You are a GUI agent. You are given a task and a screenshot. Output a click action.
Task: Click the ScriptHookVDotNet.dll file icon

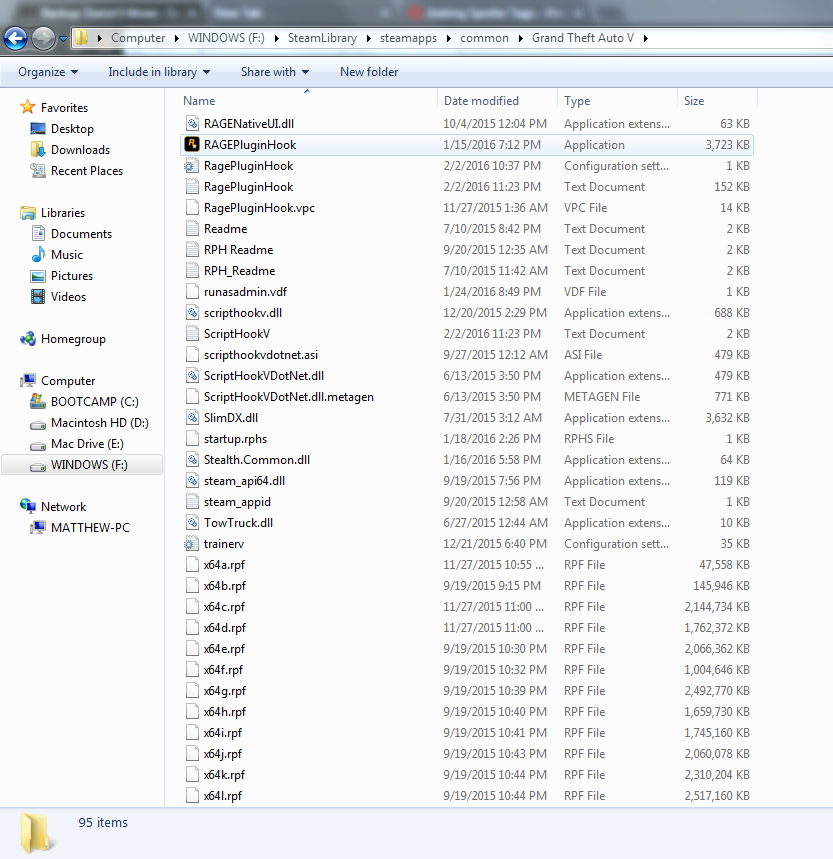(192, 376)
